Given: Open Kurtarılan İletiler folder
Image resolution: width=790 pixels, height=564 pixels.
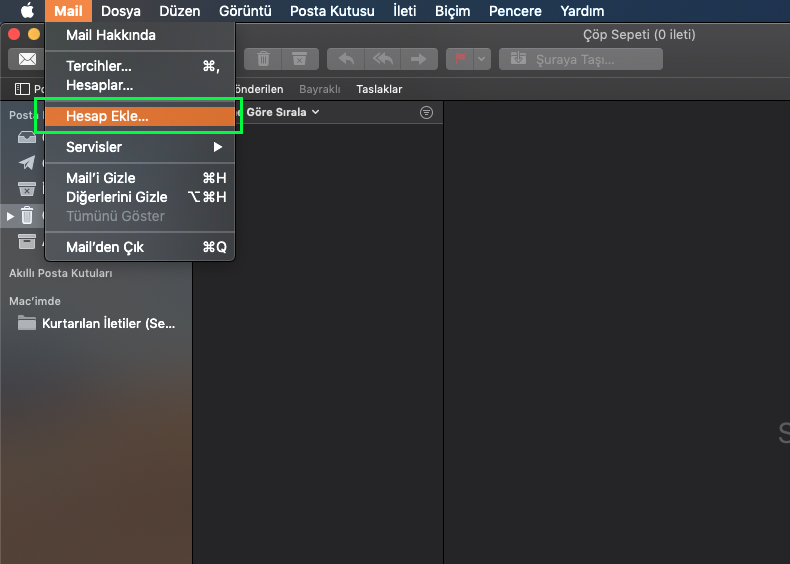Looking at the screenshot, I should point(96,323).
